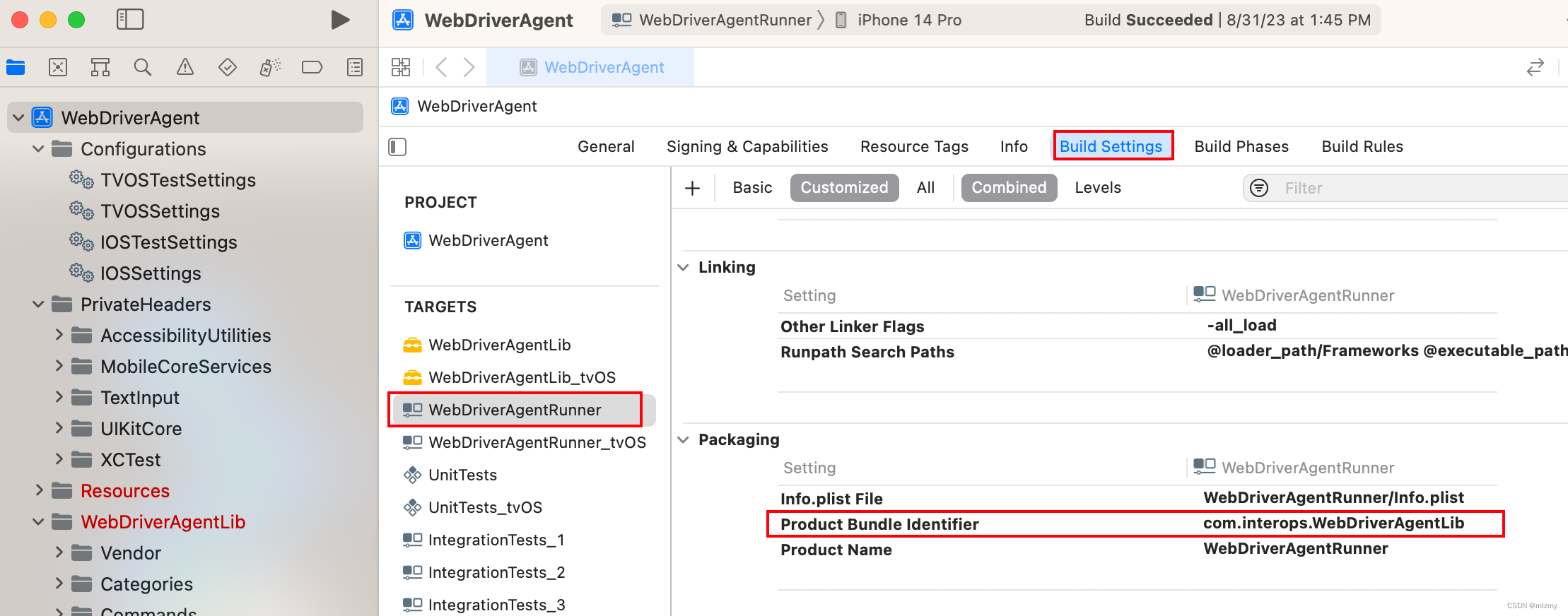Select the WebDriverAgentRunner scheme in toolbar

[713, 20]
